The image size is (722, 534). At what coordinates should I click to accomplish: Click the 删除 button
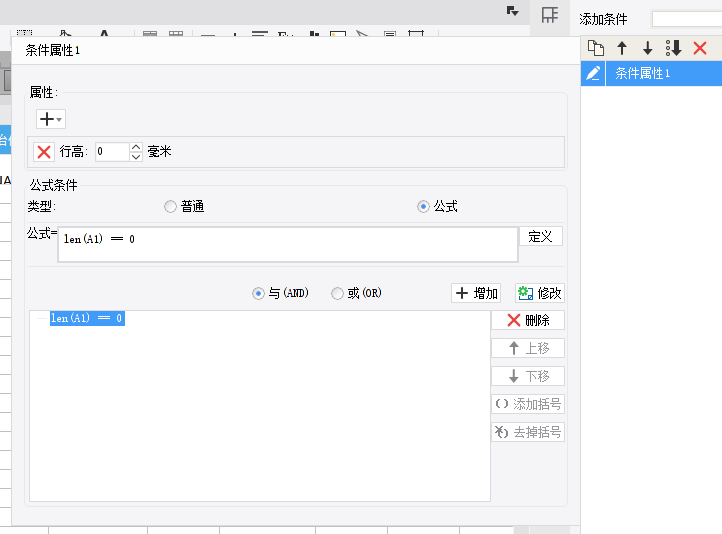528,320
